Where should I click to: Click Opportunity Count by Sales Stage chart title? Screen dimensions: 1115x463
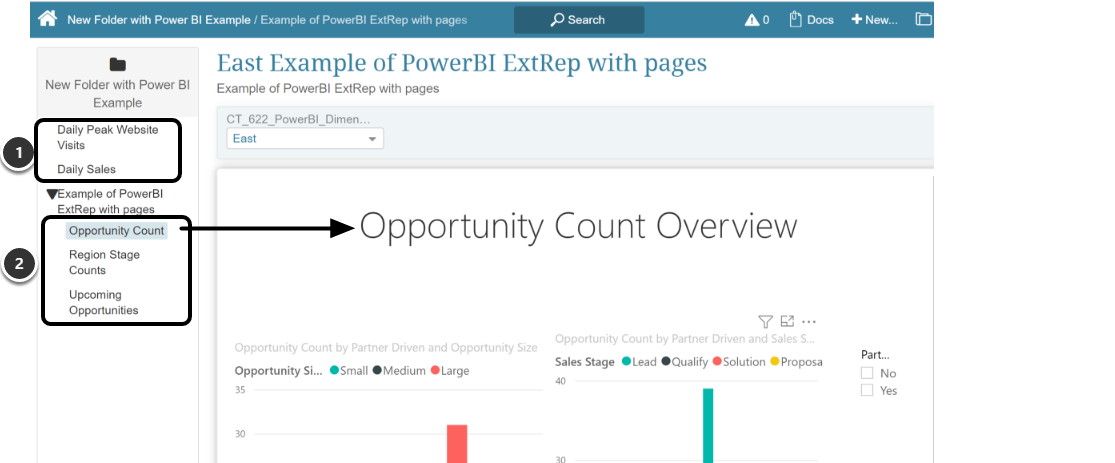click(685, 339)
